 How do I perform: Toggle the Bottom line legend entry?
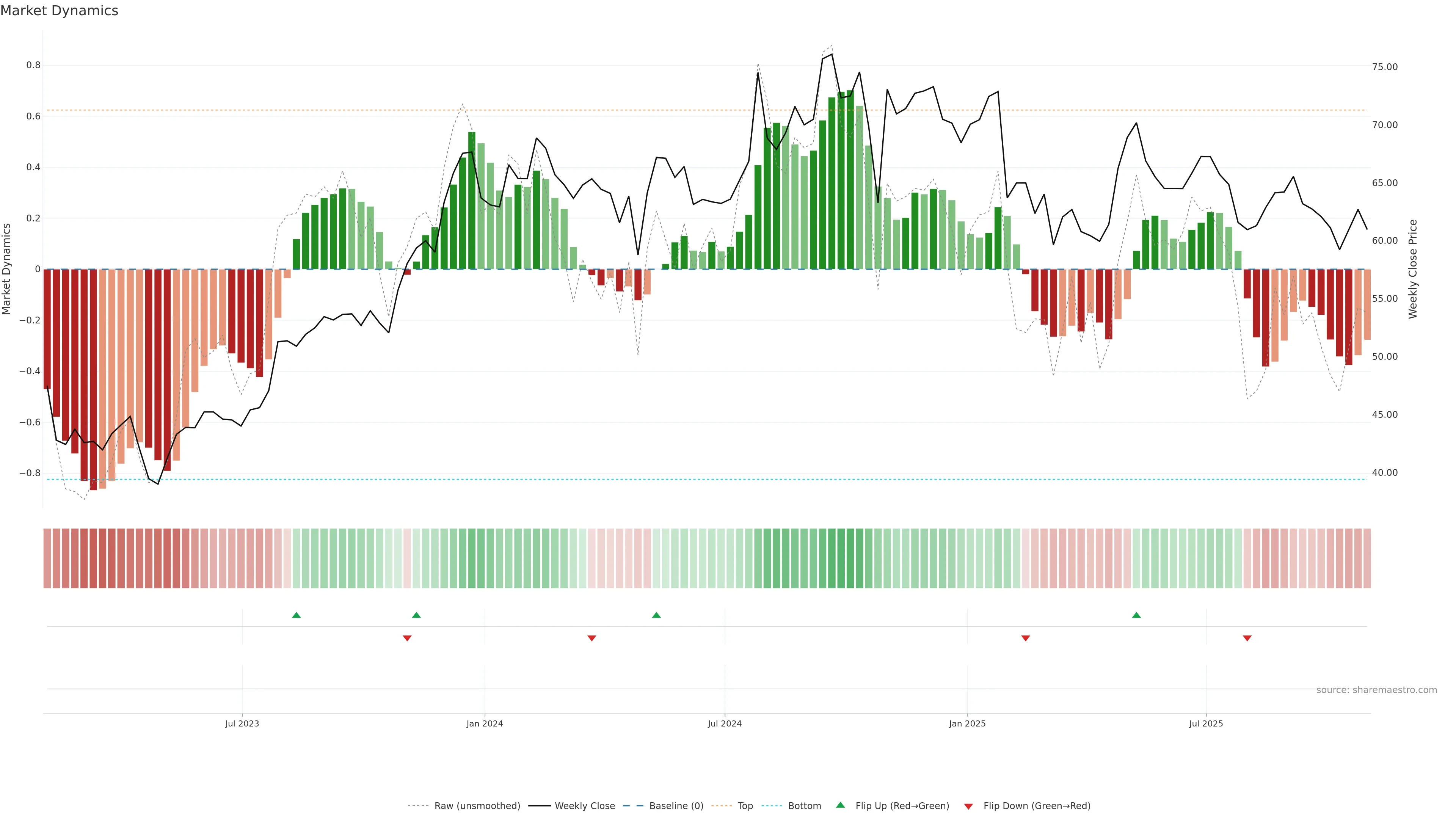(804, 806)
